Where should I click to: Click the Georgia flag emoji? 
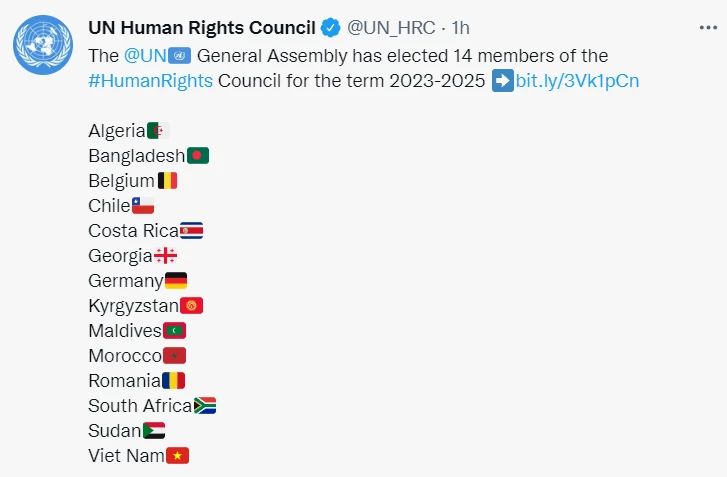tap(165, 256)
